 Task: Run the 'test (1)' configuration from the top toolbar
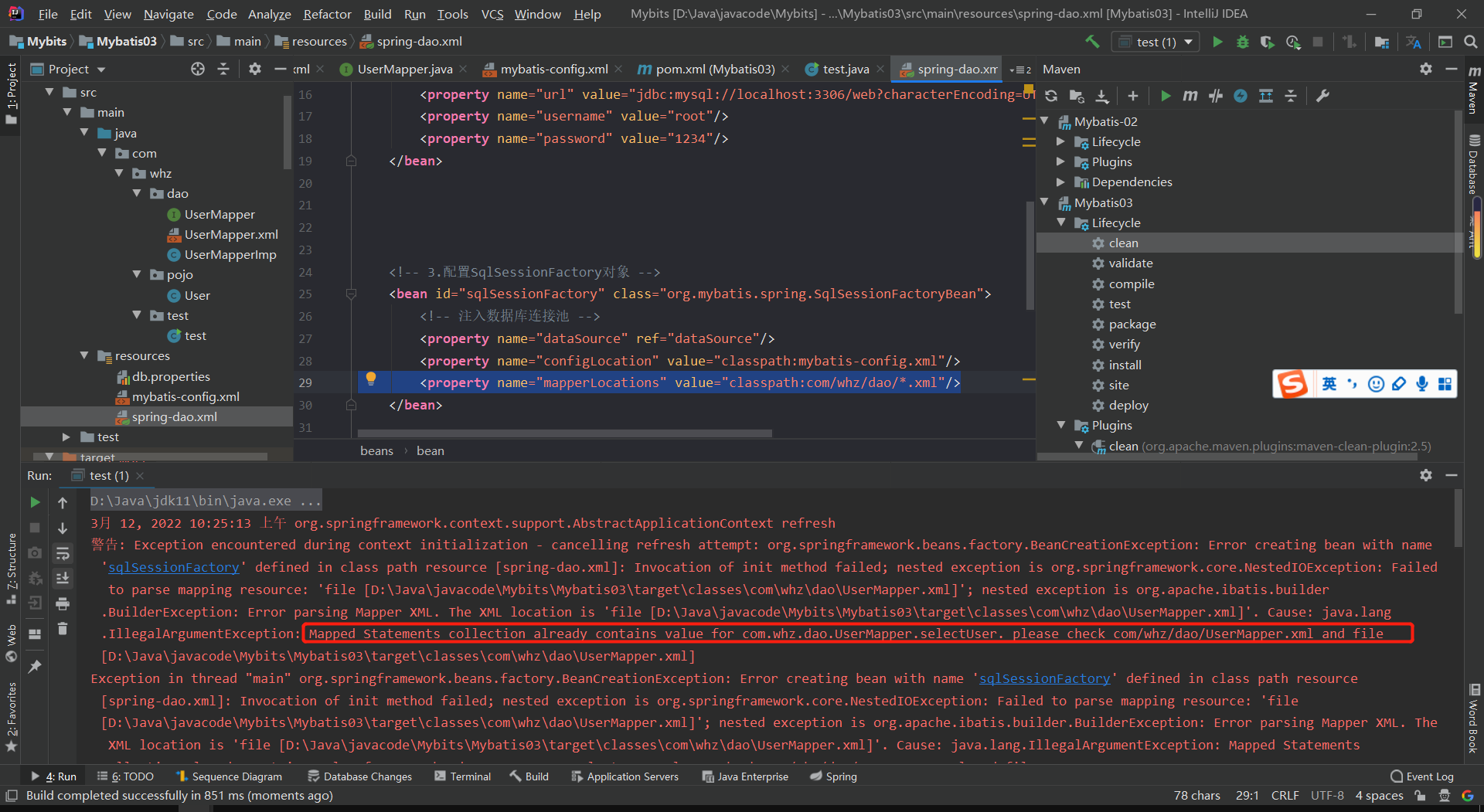coord(1217,42)
